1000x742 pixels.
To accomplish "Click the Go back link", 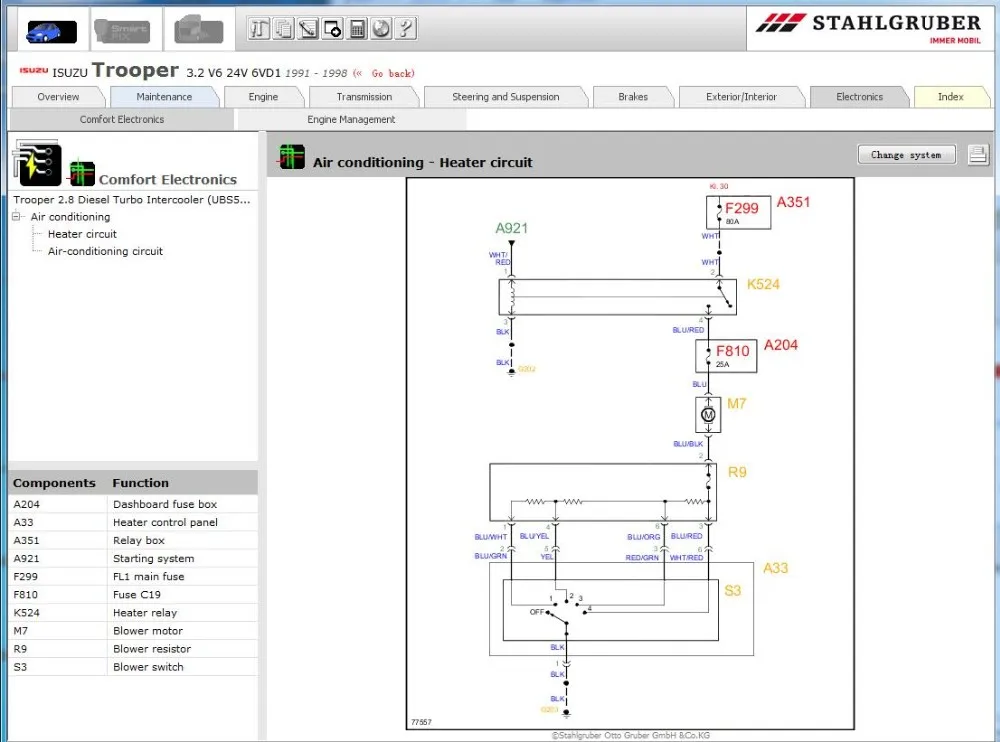I will click(393, 73).
